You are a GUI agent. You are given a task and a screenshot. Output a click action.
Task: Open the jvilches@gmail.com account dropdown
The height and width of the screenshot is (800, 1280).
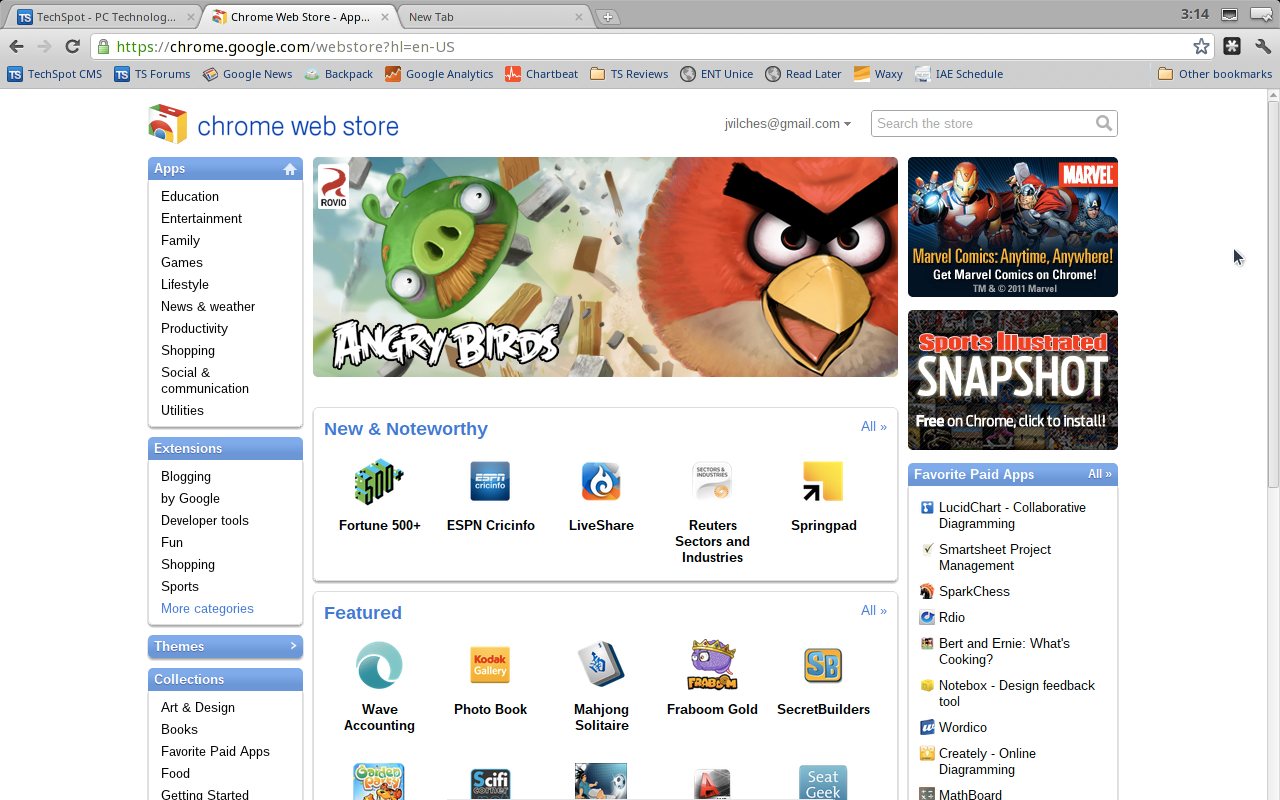pyautogui.click(x=788, y=123)
